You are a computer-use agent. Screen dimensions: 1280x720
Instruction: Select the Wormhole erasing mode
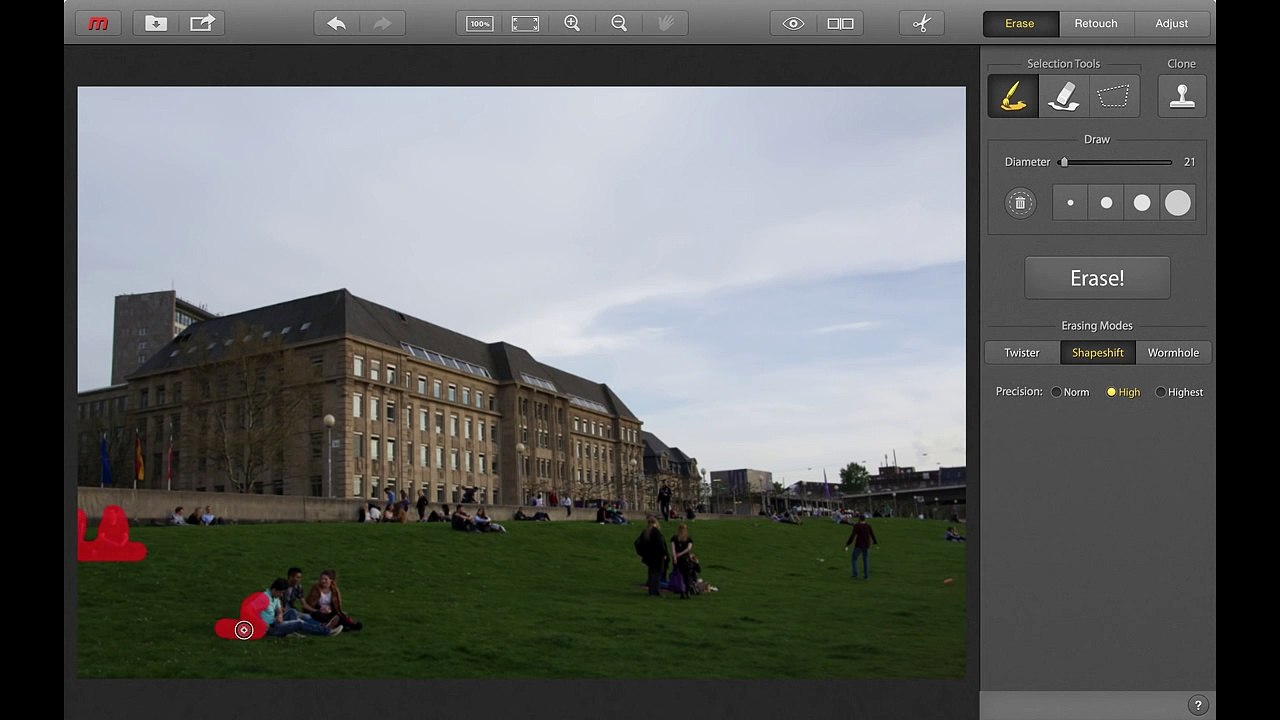[1173, 353]
